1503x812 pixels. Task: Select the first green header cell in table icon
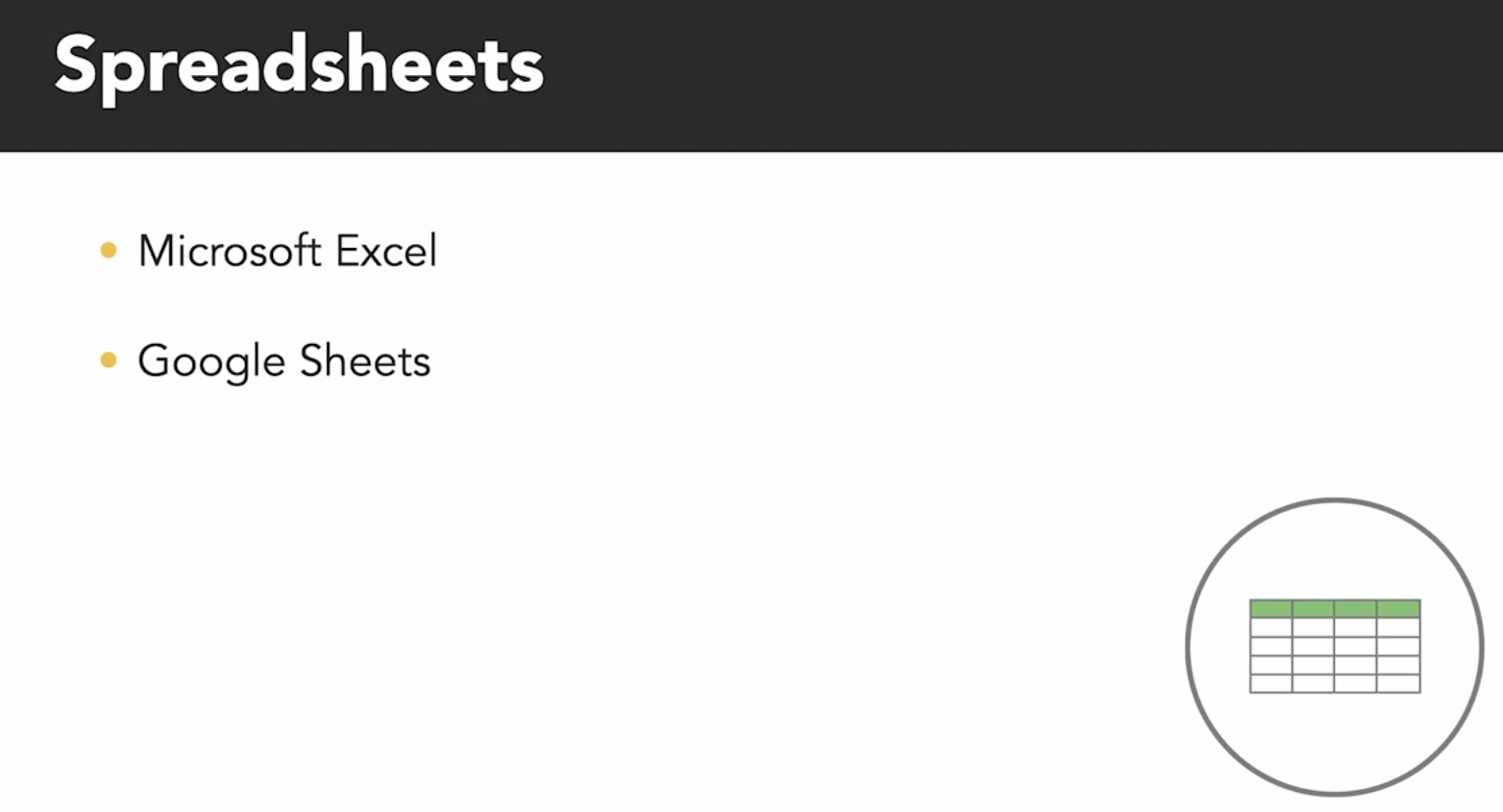[1270, 608]
